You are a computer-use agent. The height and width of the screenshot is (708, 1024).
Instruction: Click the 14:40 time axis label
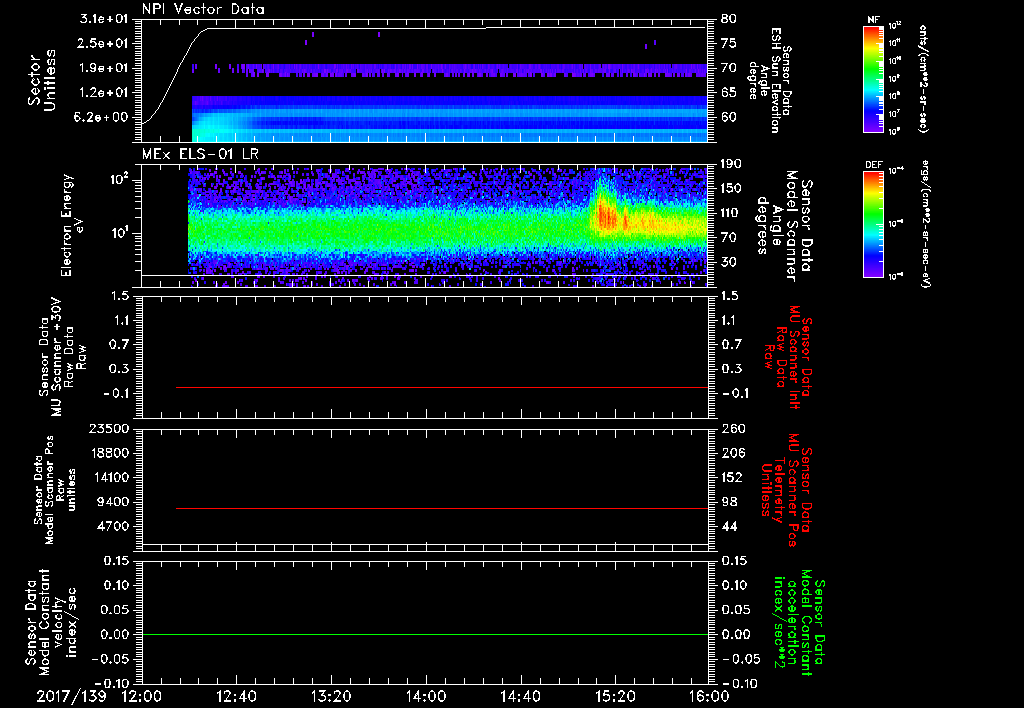(520, 696)
